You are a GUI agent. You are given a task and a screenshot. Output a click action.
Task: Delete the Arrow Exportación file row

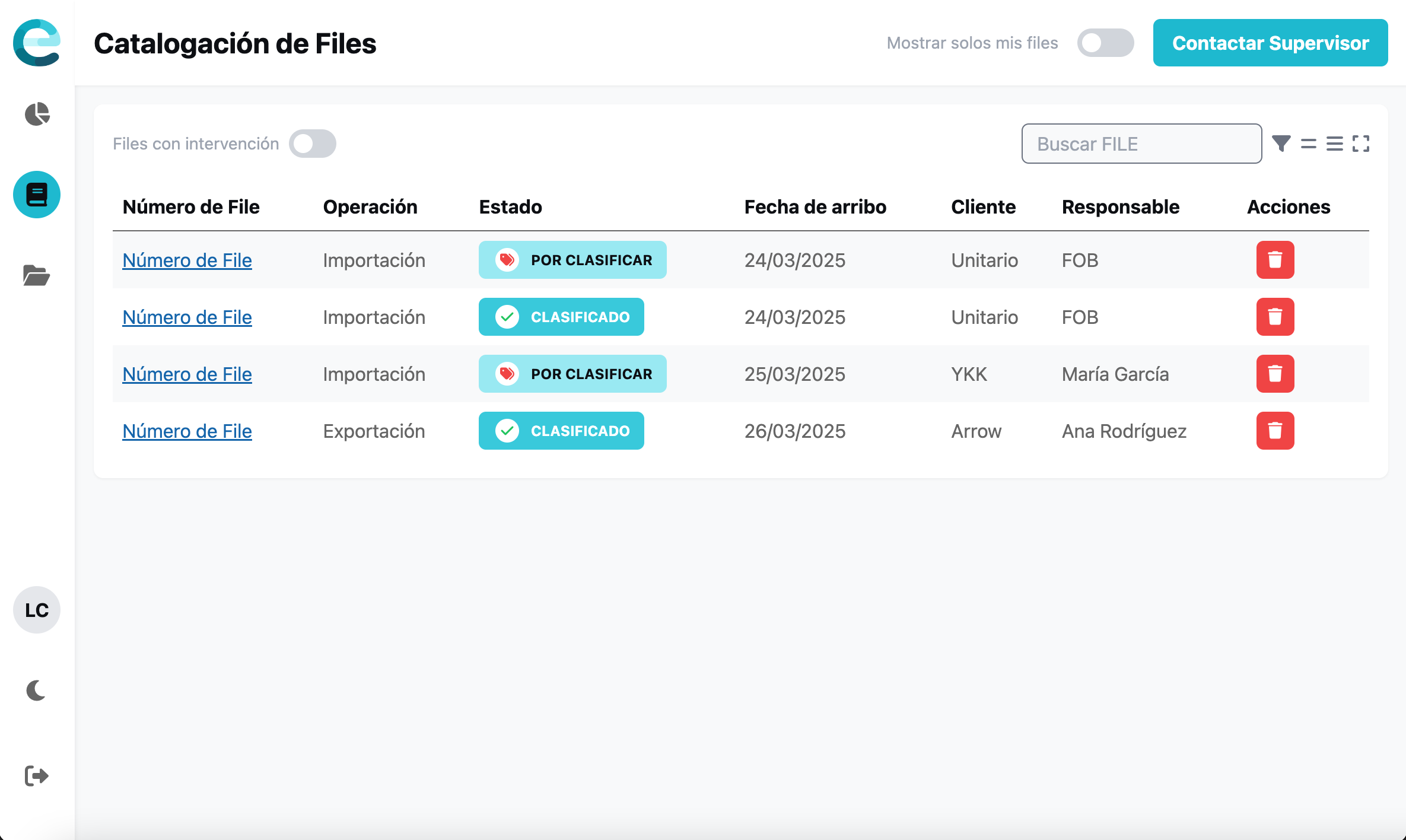[1275, 431]
